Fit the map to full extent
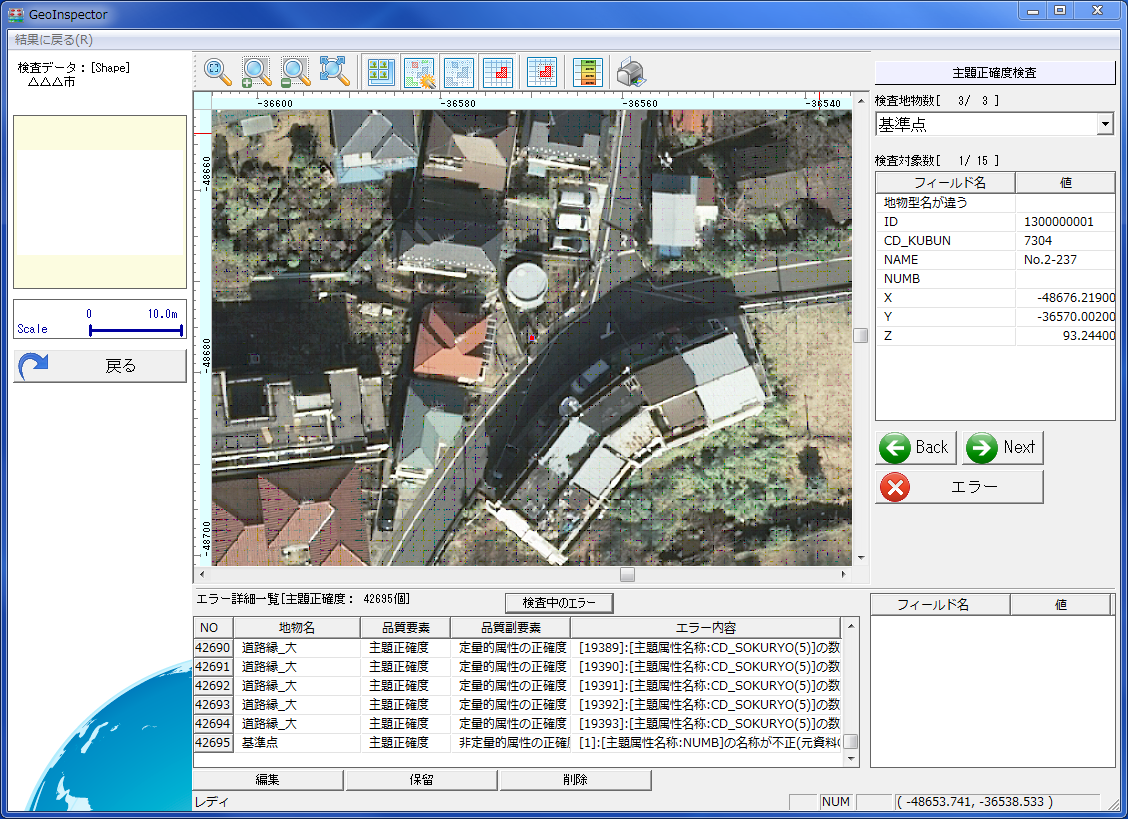The height and width of the screenshot is (819, 1128). pyautogui.click(x=334, y=72)
